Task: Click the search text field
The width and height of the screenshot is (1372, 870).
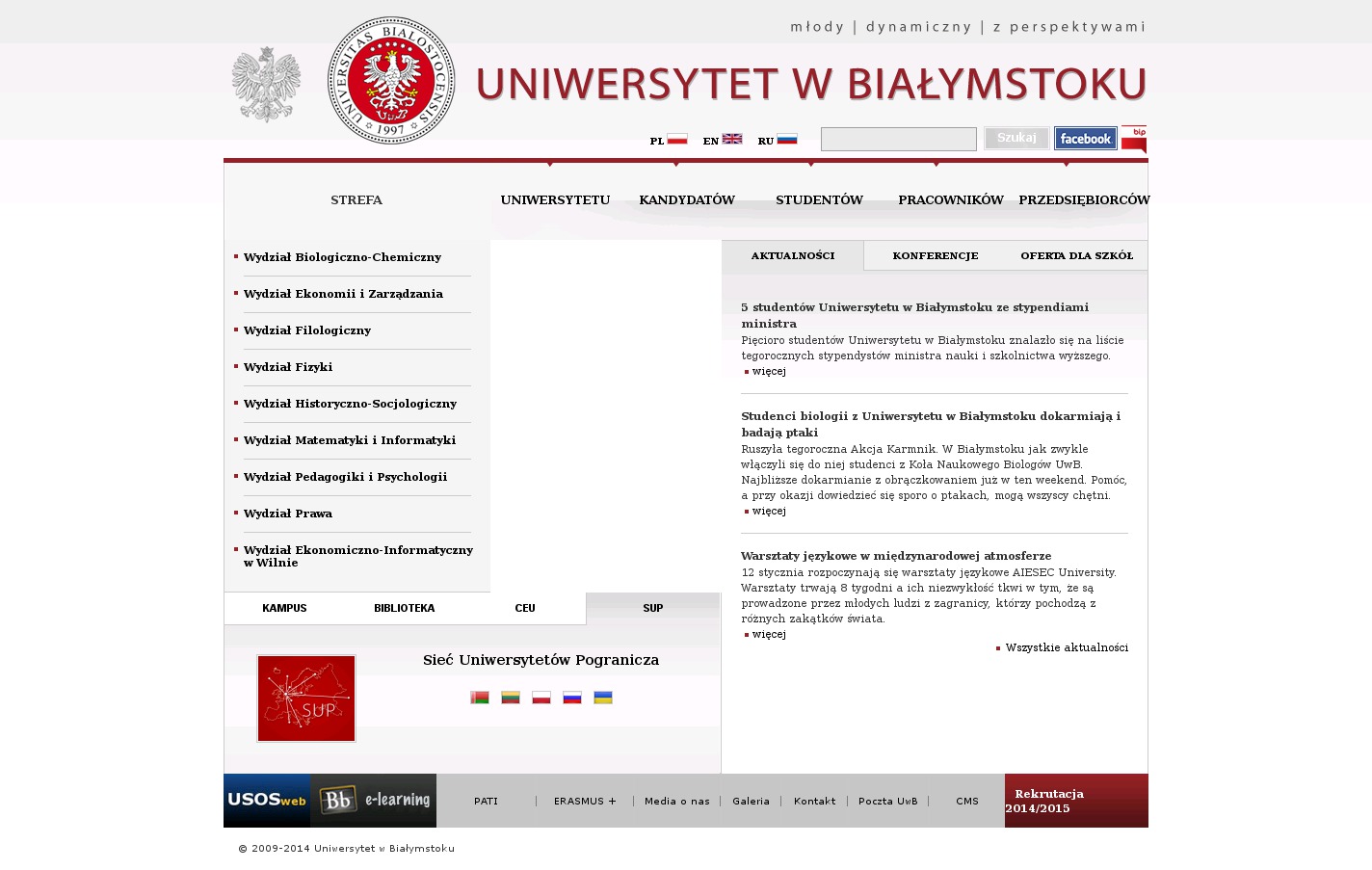Action: pos(898,140)
